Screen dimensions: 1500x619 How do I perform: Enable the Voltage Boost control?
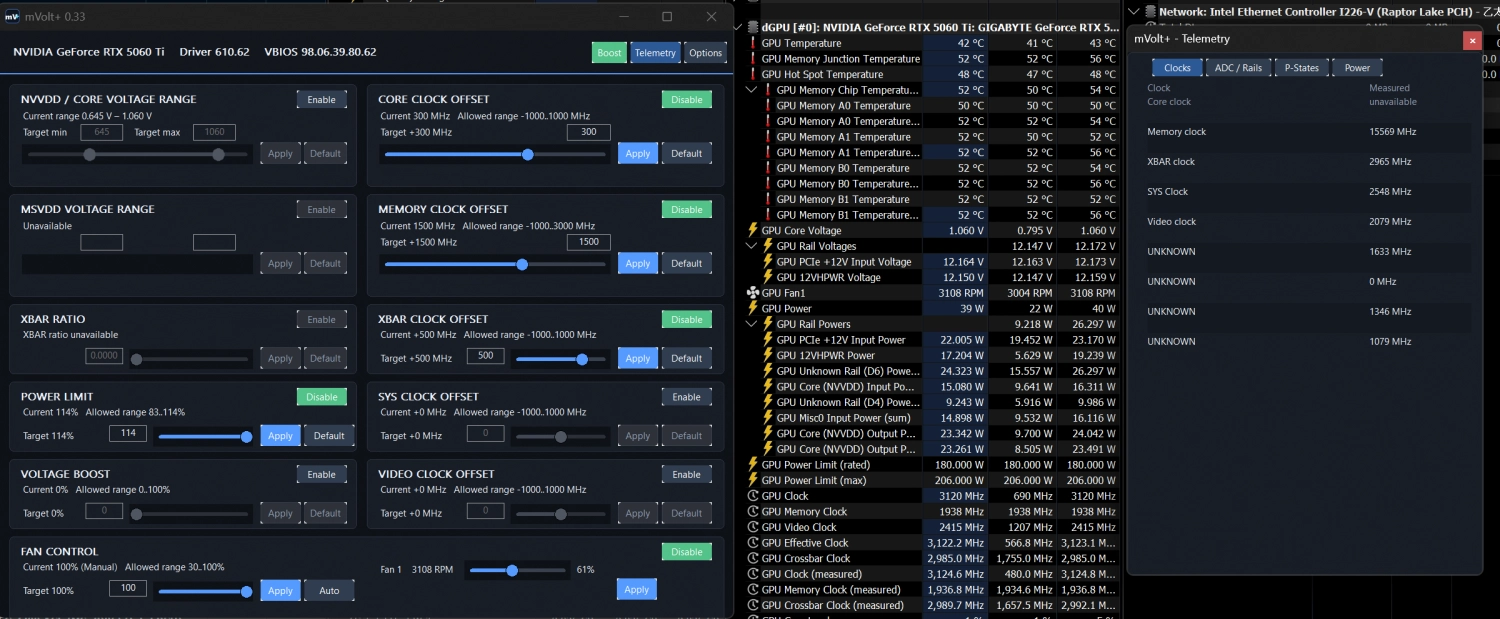322,474
